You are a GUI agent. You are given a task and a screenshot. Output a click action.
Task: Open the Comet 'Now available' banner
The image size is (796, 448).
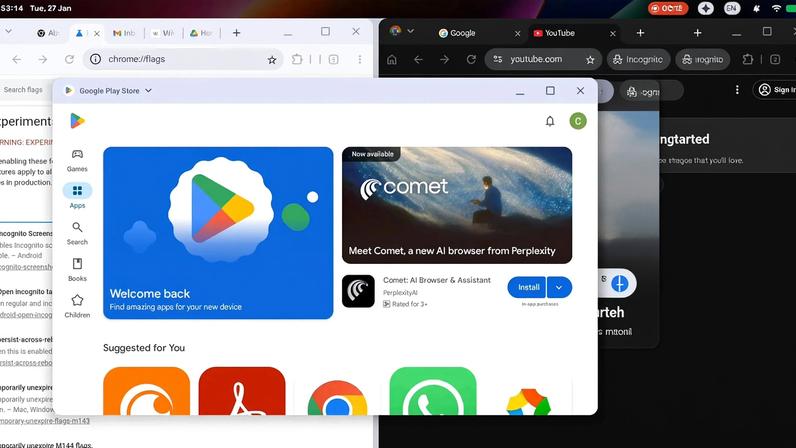(457, 205)
